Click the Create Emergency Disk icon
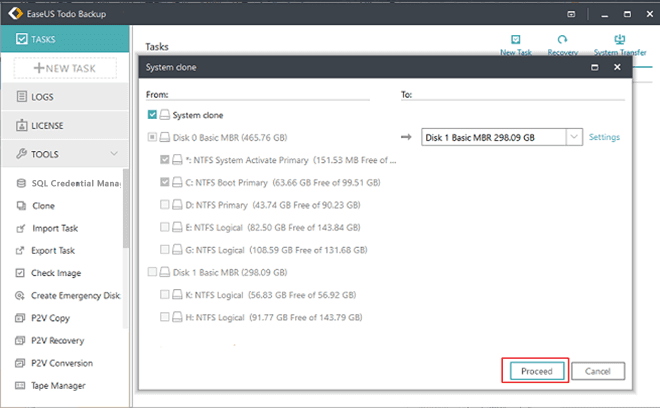This screenshot has height=408, width=660. tap(20, 296)
